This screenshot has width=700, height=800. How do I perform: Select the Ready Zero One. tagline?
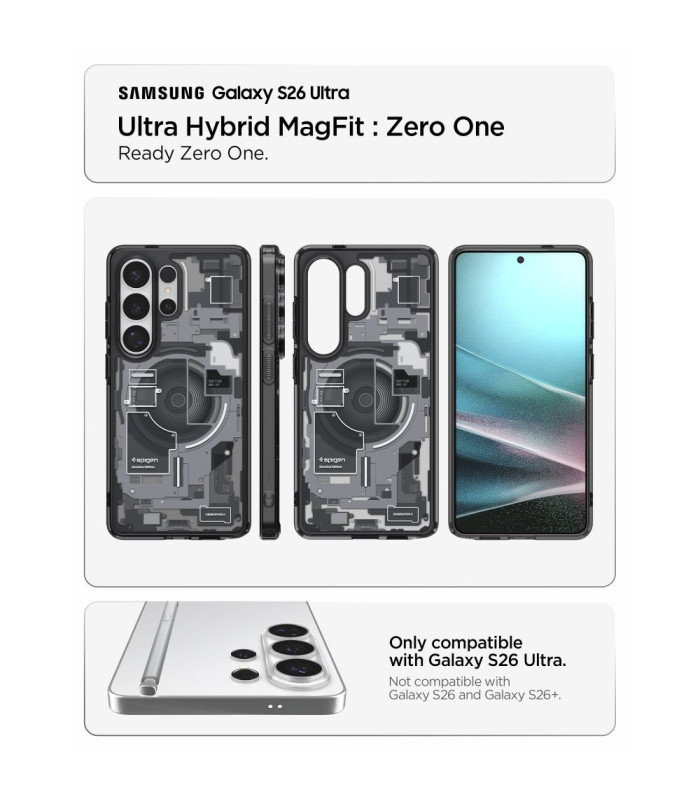[193, 154]
